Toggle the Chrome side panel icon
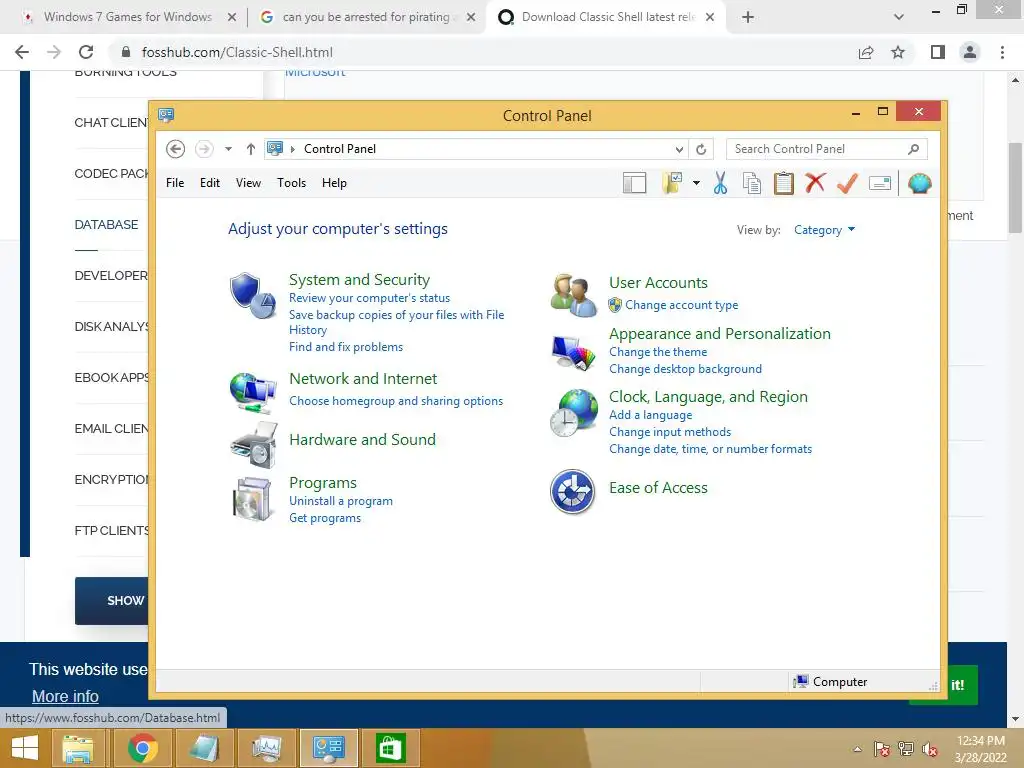The image size is (1024, 768). point(938,52)
